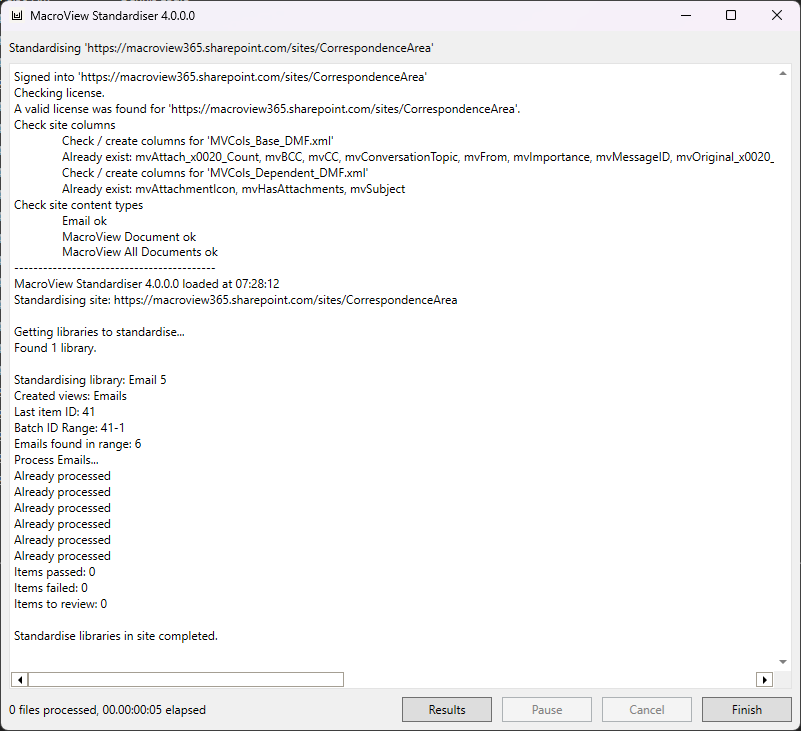This screenshot has height=731, width=801.
Task: Click the horizontal scrollbar right arrow
Action: coord(764,679)
